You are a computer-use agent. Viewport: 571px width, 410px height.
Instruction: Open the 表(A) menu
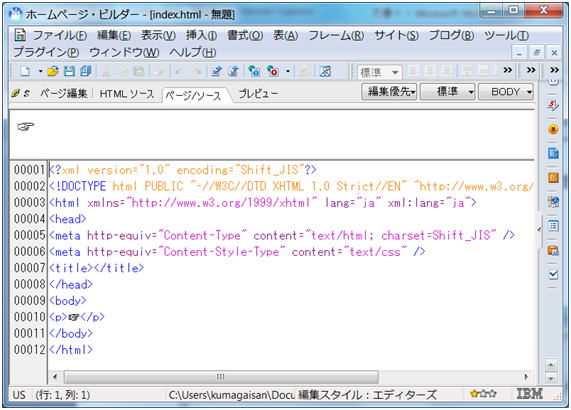click(x=286, y=36)
